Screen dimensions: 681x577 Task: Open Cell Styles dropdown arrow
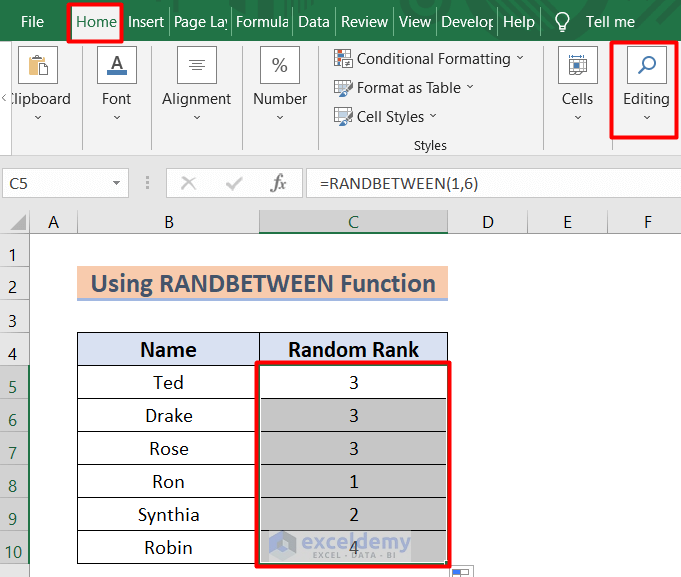point(433,116)
